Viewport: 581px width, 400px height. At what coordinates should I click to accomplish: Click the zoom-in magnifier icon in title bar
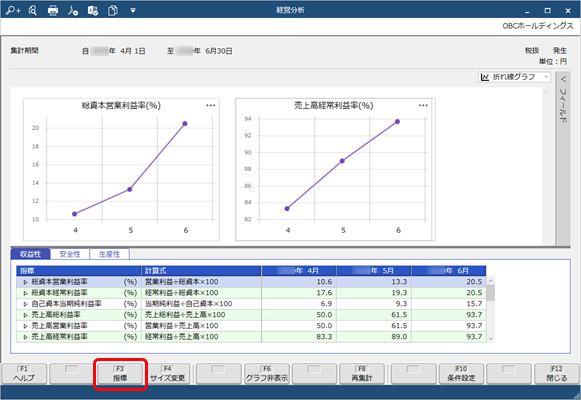pos(13,10)
